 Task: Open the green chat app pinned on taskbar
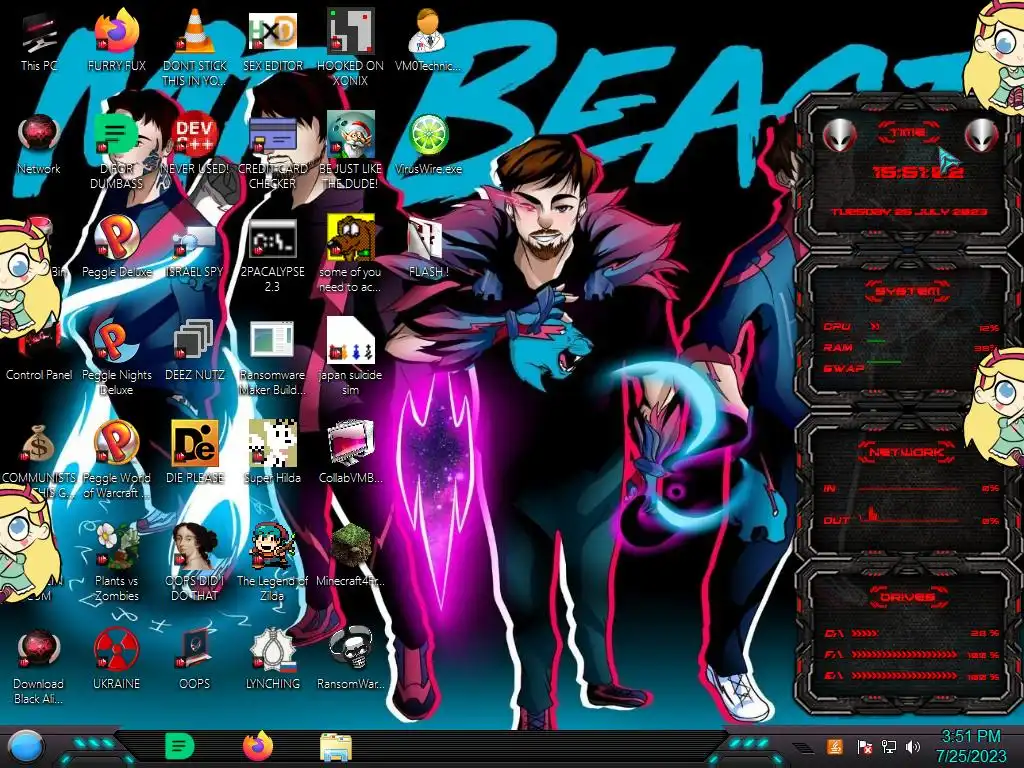point(180,746)
